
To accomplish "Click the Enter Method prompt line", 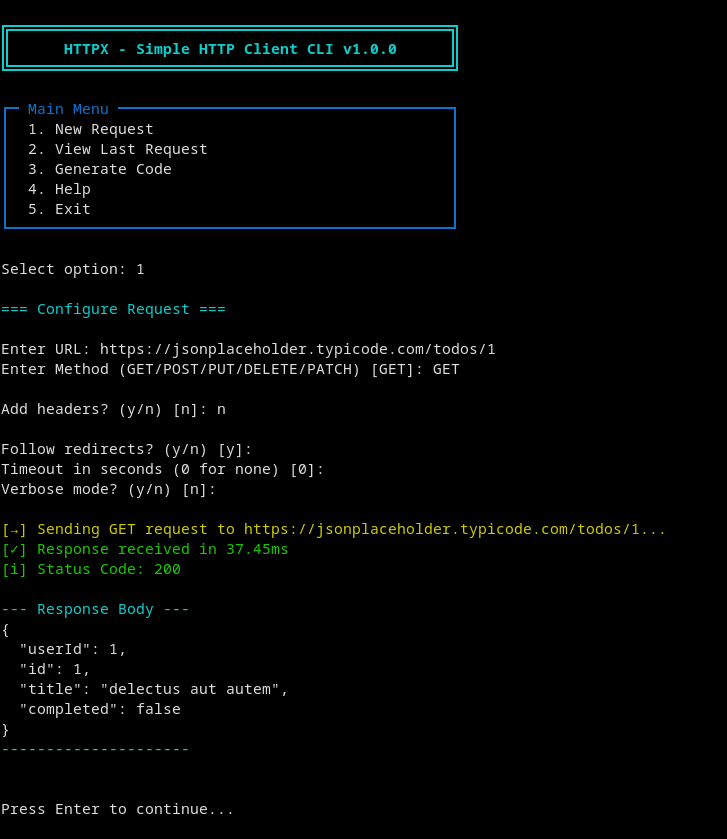I will pos(230,369).
